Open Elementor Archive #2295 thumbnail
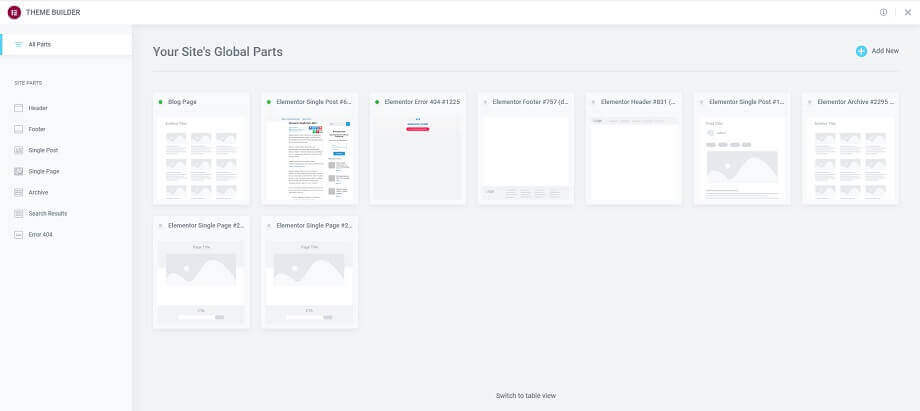920x411 pixels. point(850,158)
